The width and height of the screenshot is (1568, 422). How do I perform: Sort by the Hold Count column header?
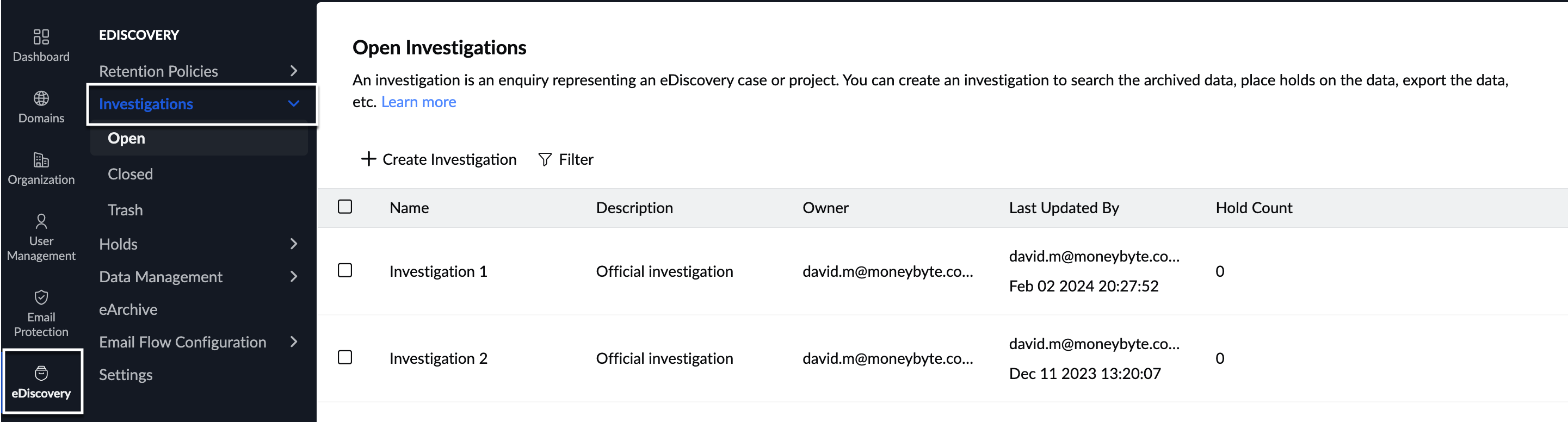click(1254, 208)
